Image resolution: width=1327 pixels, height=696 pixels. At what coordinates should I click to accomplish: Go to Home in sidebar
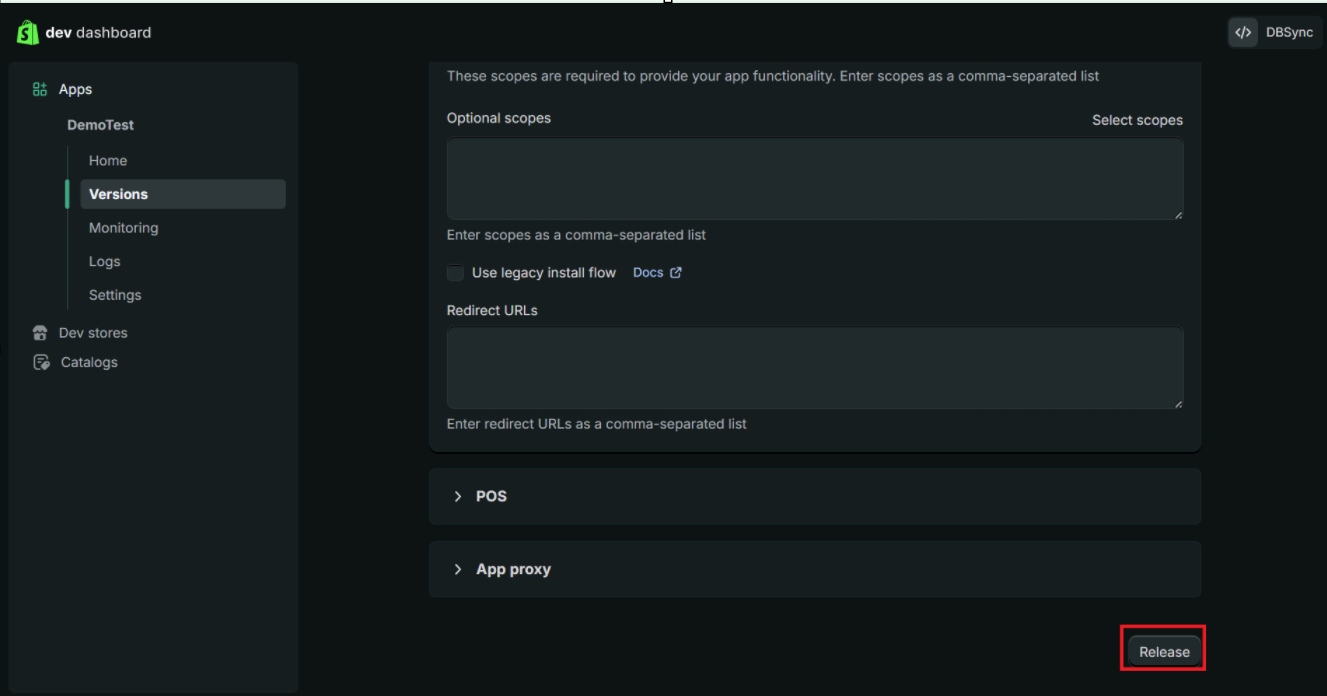[x=108, y=160]
